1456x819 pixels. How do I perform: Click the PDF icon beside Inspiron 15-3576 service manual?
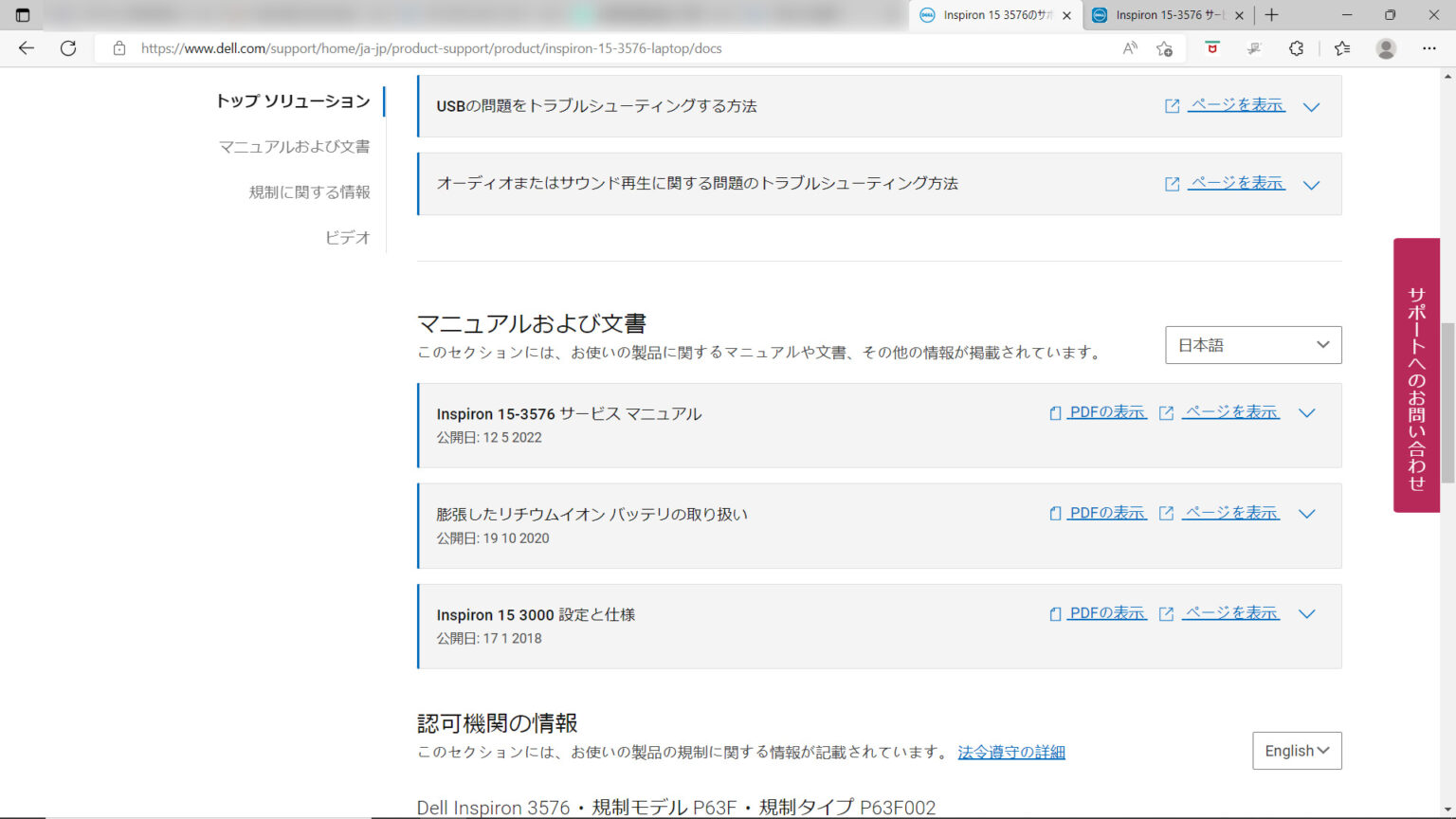[1055, 412]
